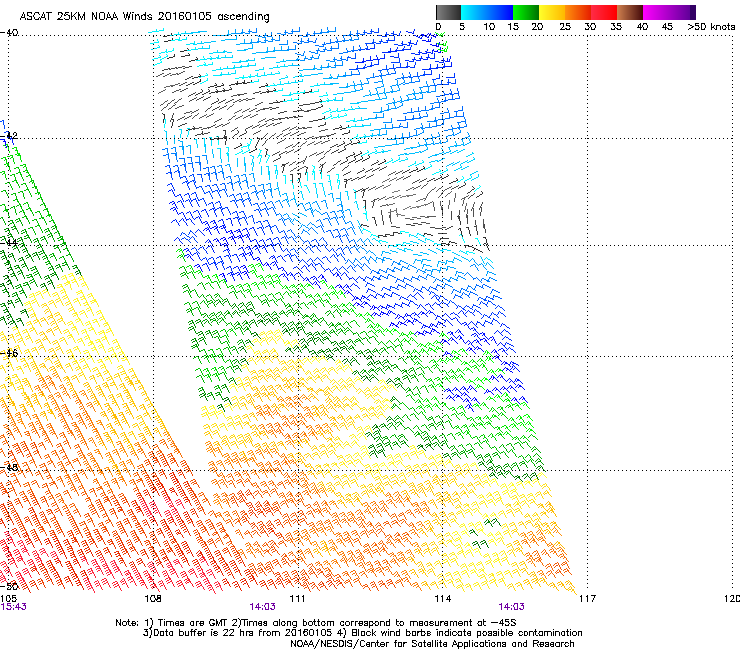This screenshot has width=740, height=650.
Task: Click the 114 longitude axis label
Action: coord(442,599)
